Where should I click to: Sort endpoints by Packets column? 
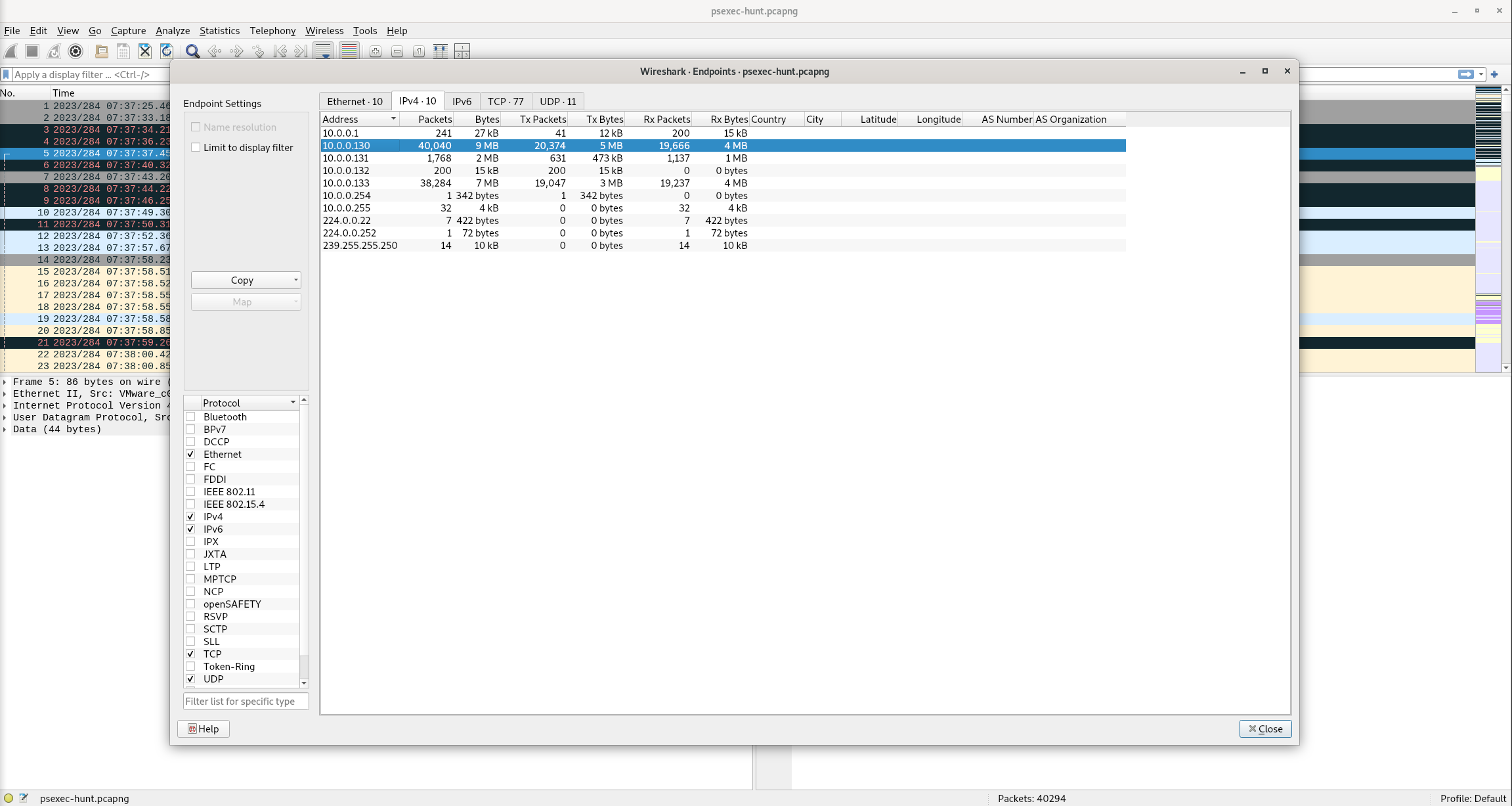[x=426, y=119]
